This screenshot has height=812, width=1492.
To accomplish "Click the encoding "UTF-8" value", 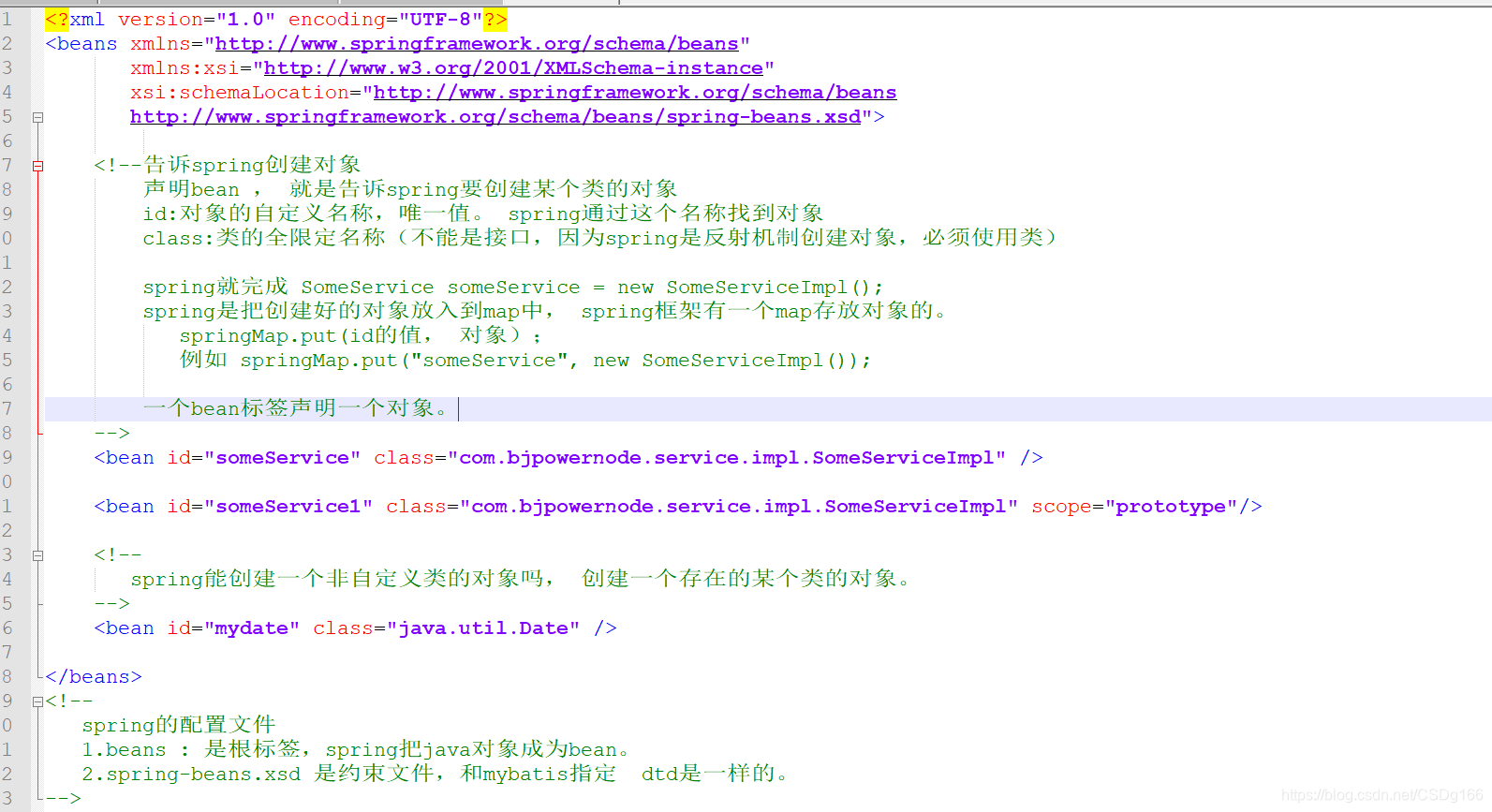I will 440,20.
